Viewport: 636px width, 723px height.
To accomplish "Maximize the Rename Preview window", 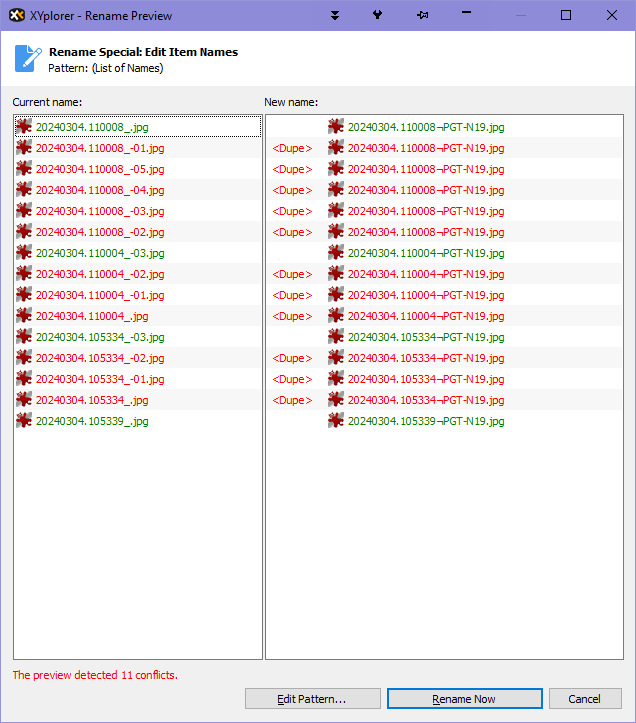I will tap(566, 15).
